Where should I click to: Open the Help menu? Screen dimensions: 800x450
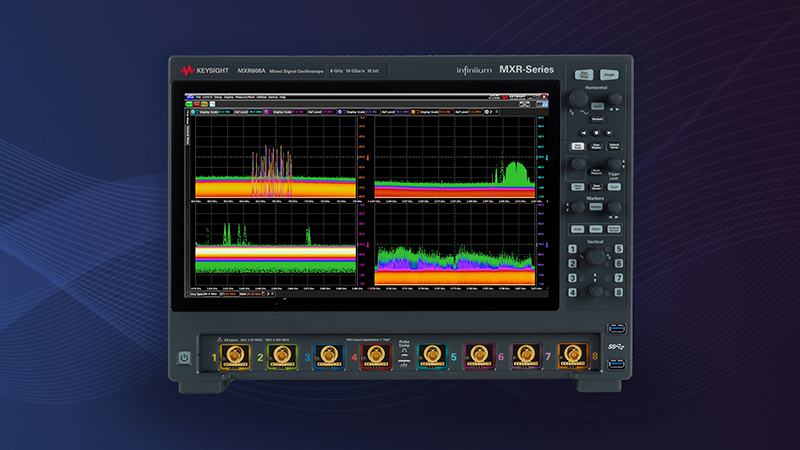coord(283,97)
